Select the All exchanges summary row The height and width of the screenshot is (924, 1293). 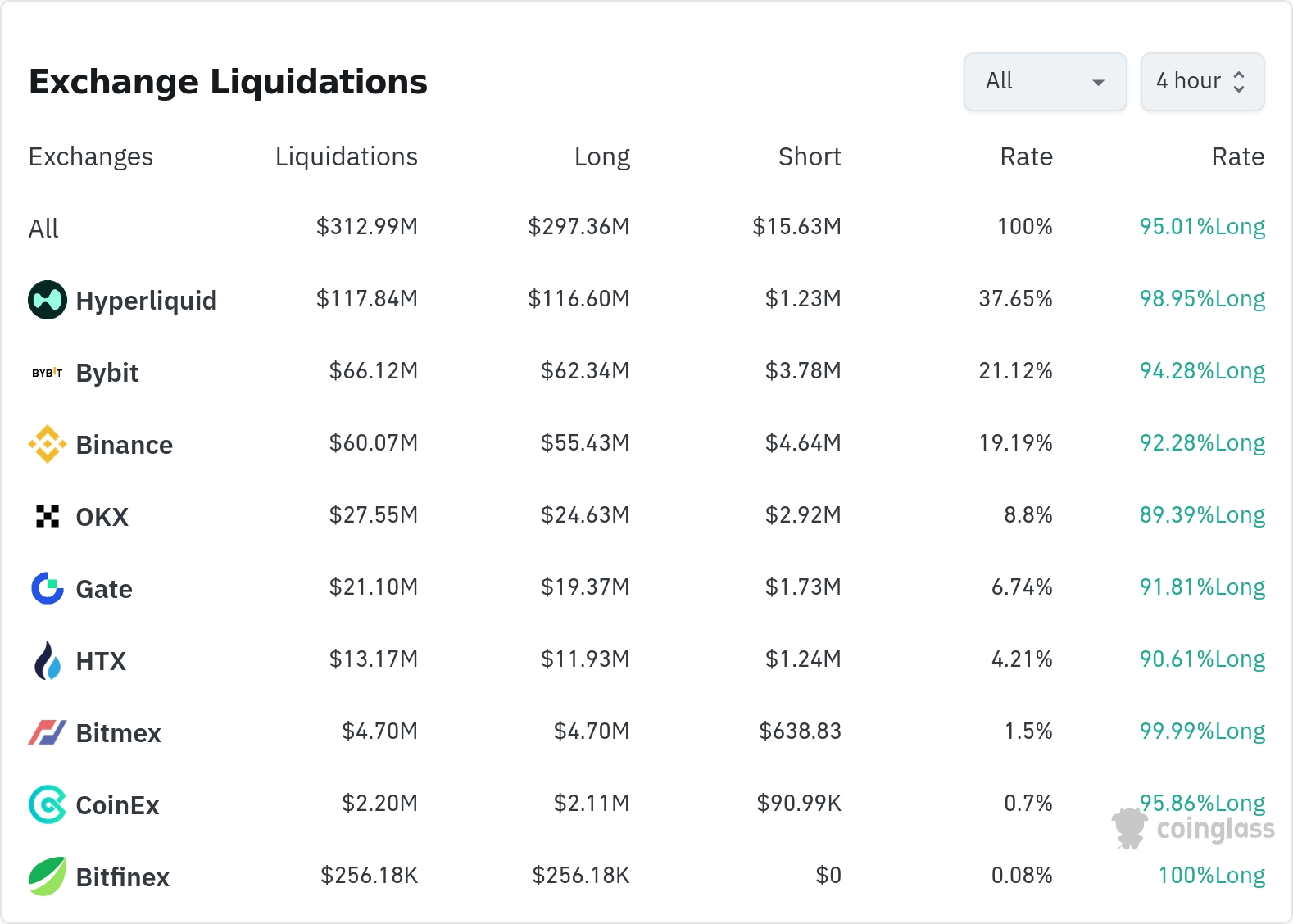point(43,228)
